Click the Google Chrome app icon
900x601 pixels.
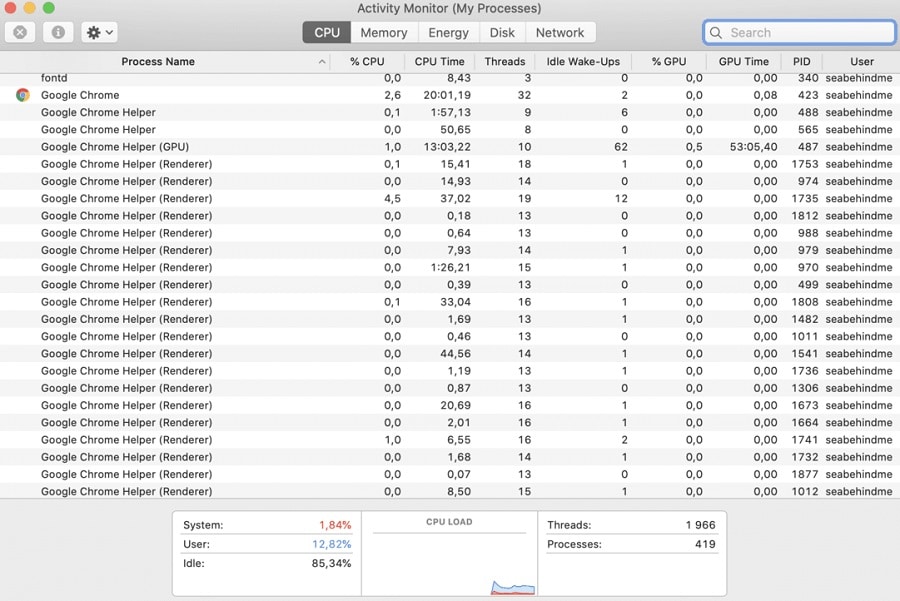(x=23, y=95)
